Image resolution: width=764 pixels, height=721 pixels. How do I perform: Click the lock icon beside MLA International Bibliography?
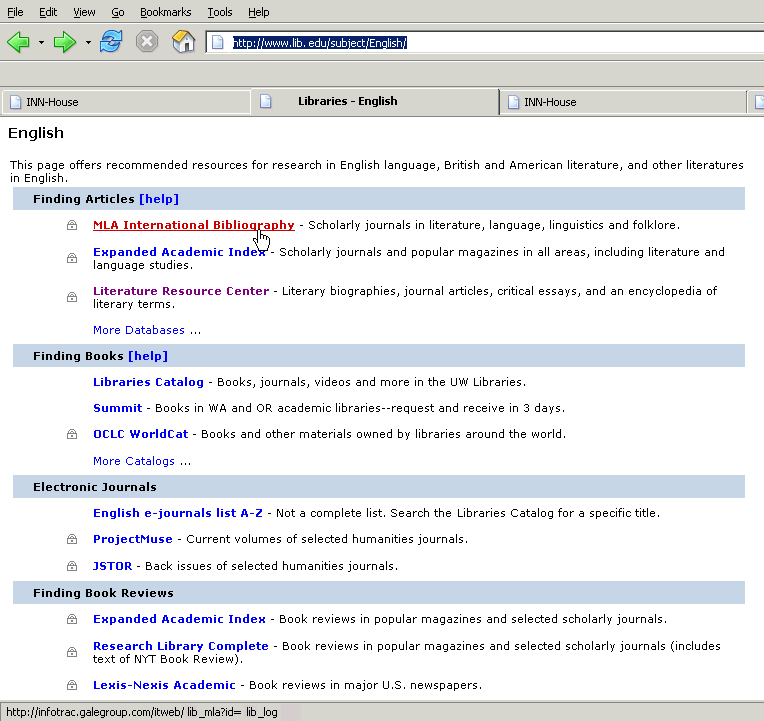click(72, 225)
